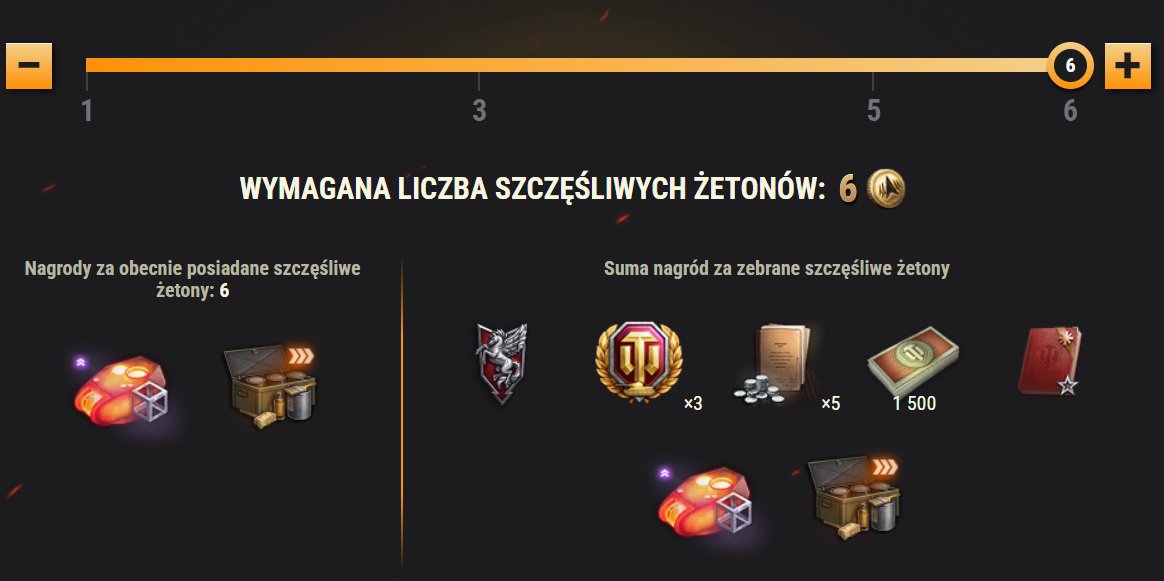Click the plus button on the token slider
This screenshot has height=581, width=1164.
(1128, 65)
